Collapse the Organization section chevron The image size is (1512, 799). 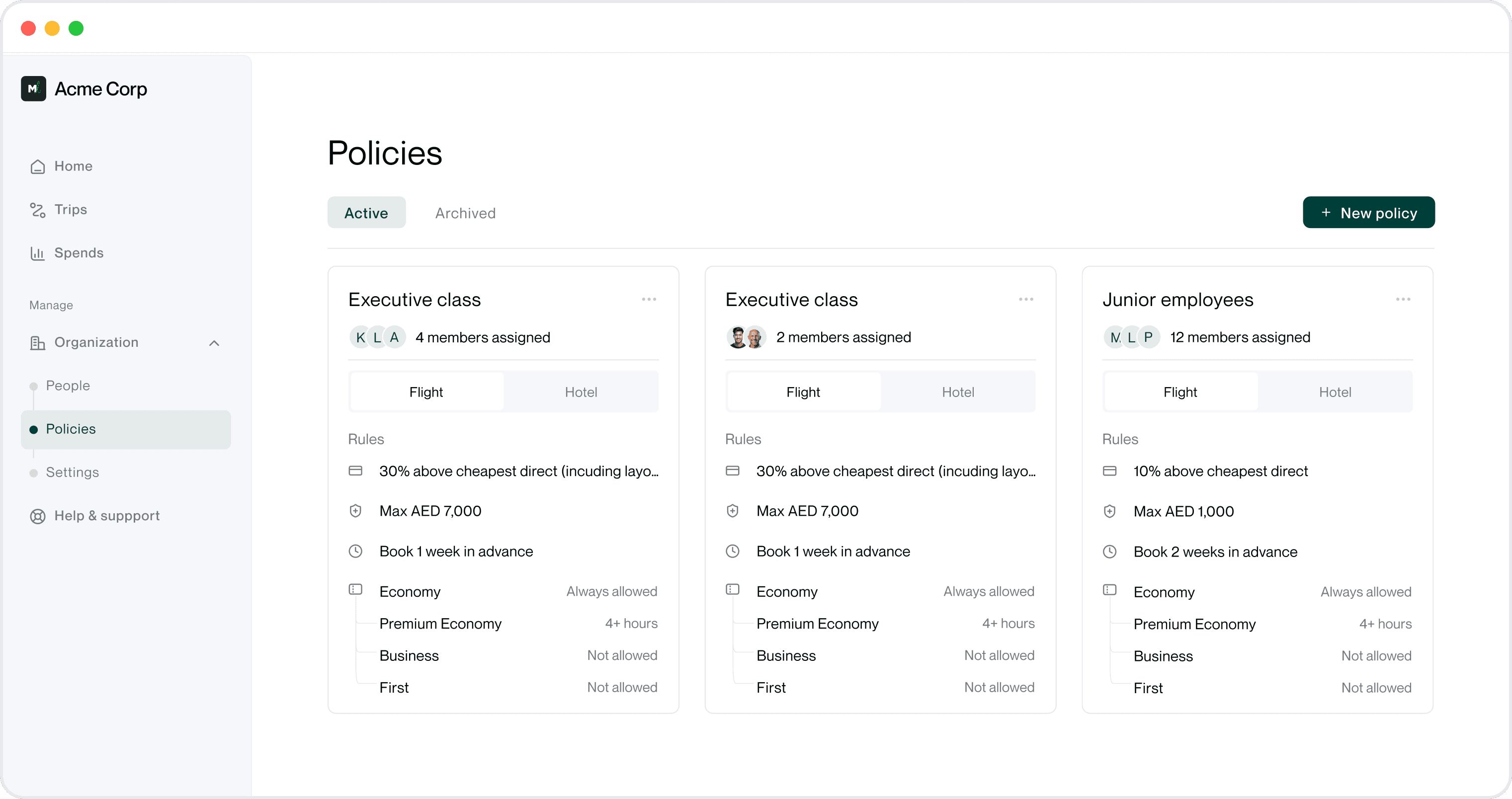pos(214,343)
